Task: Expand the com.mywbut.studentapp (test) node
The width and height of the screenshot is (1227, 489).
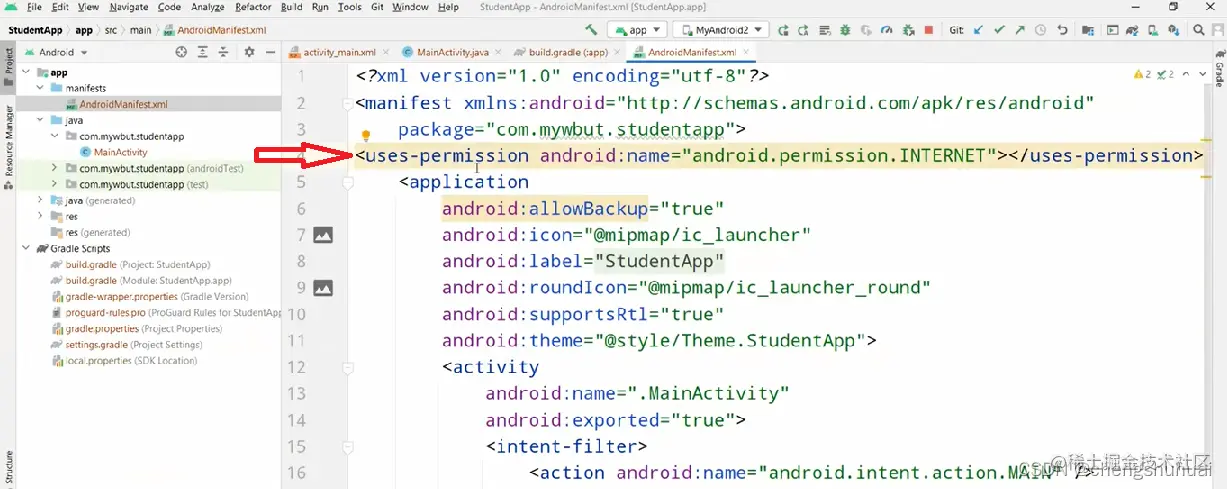Action: click(x=55, y=184)
